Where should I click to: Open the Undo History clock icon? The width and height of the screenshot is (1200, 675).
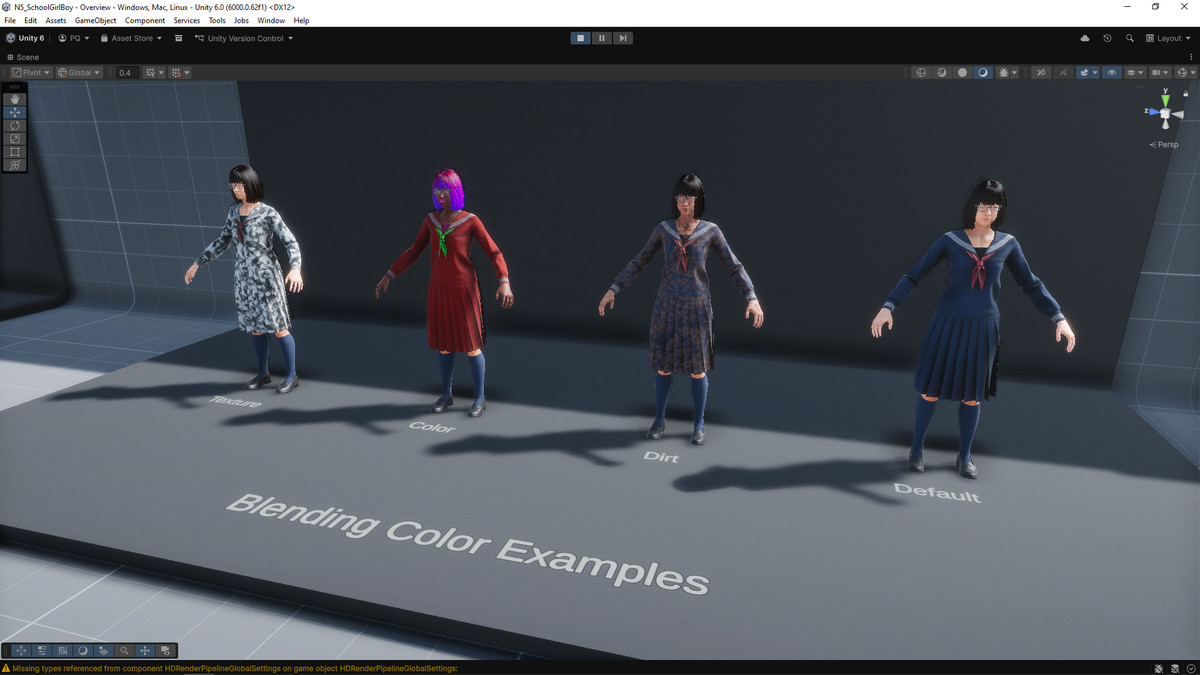click(x=1107, y=38)
